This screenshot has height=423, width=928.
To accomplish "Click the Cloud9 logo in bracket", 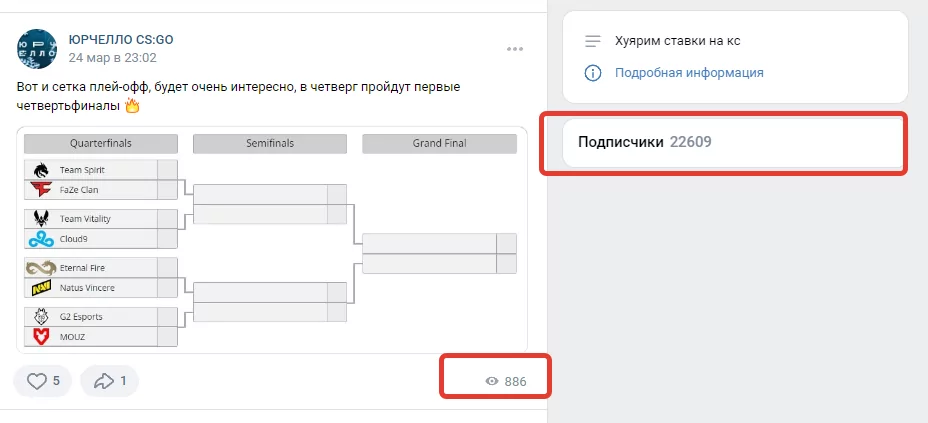I will pyautogui.click(x=41, y=238).
